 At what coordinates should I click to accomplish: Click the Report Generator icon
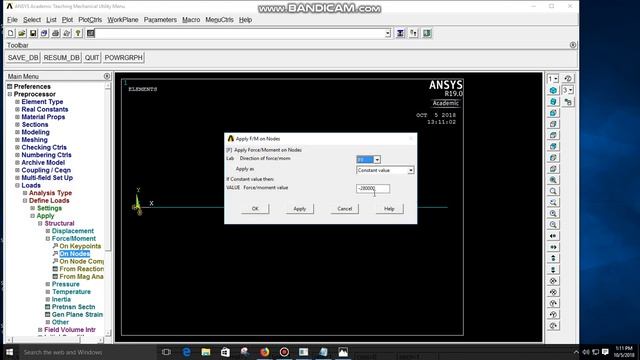(x=67, y=33)
